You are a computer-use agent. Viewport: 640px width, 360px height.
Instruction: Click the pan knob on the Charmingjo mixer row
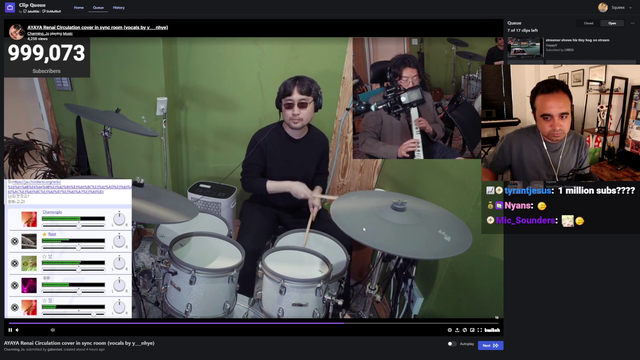[x=119, y=219]
